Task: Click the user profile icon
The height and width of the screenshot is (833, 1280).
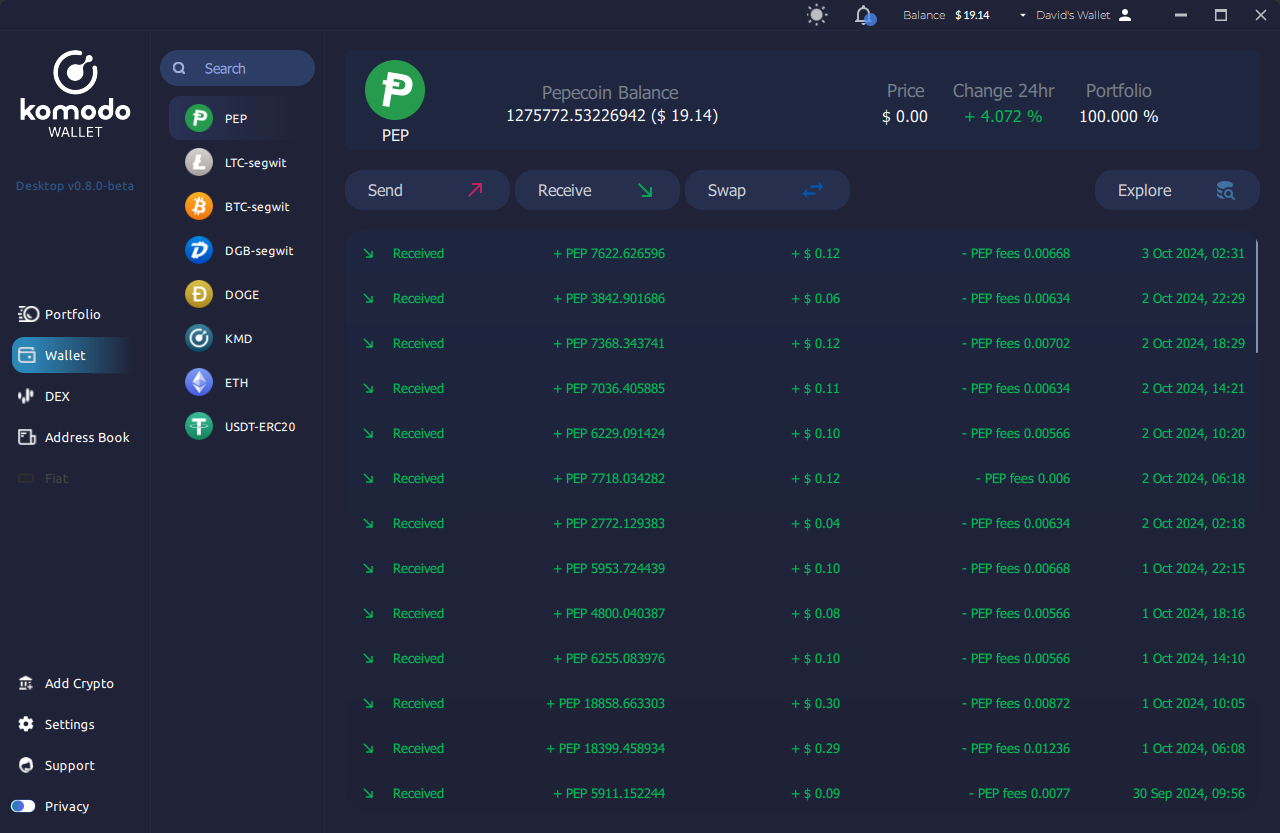Action: pos(1125,15)
